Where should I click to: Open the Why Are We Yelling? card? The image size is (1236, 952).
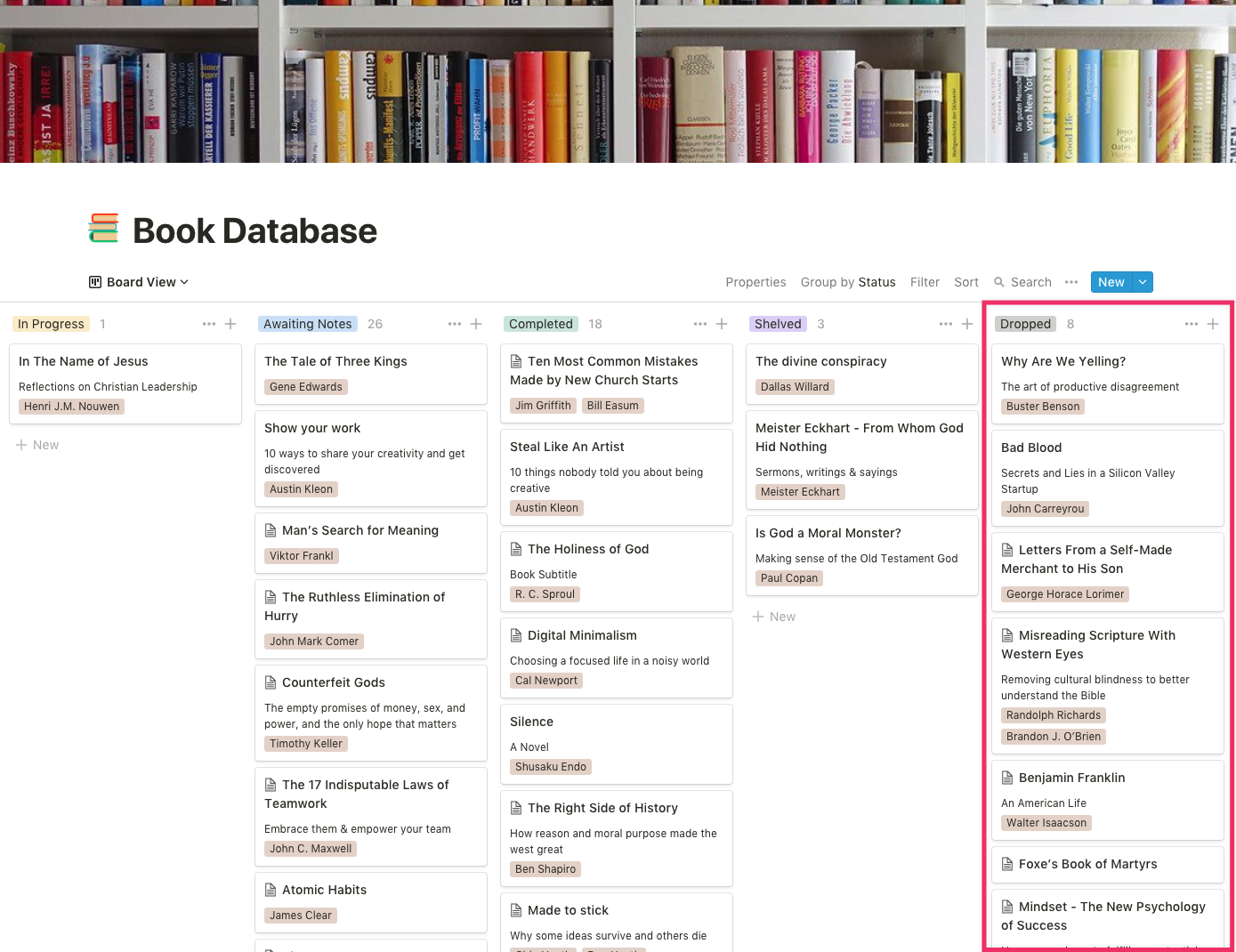[x=1108, y=383]
